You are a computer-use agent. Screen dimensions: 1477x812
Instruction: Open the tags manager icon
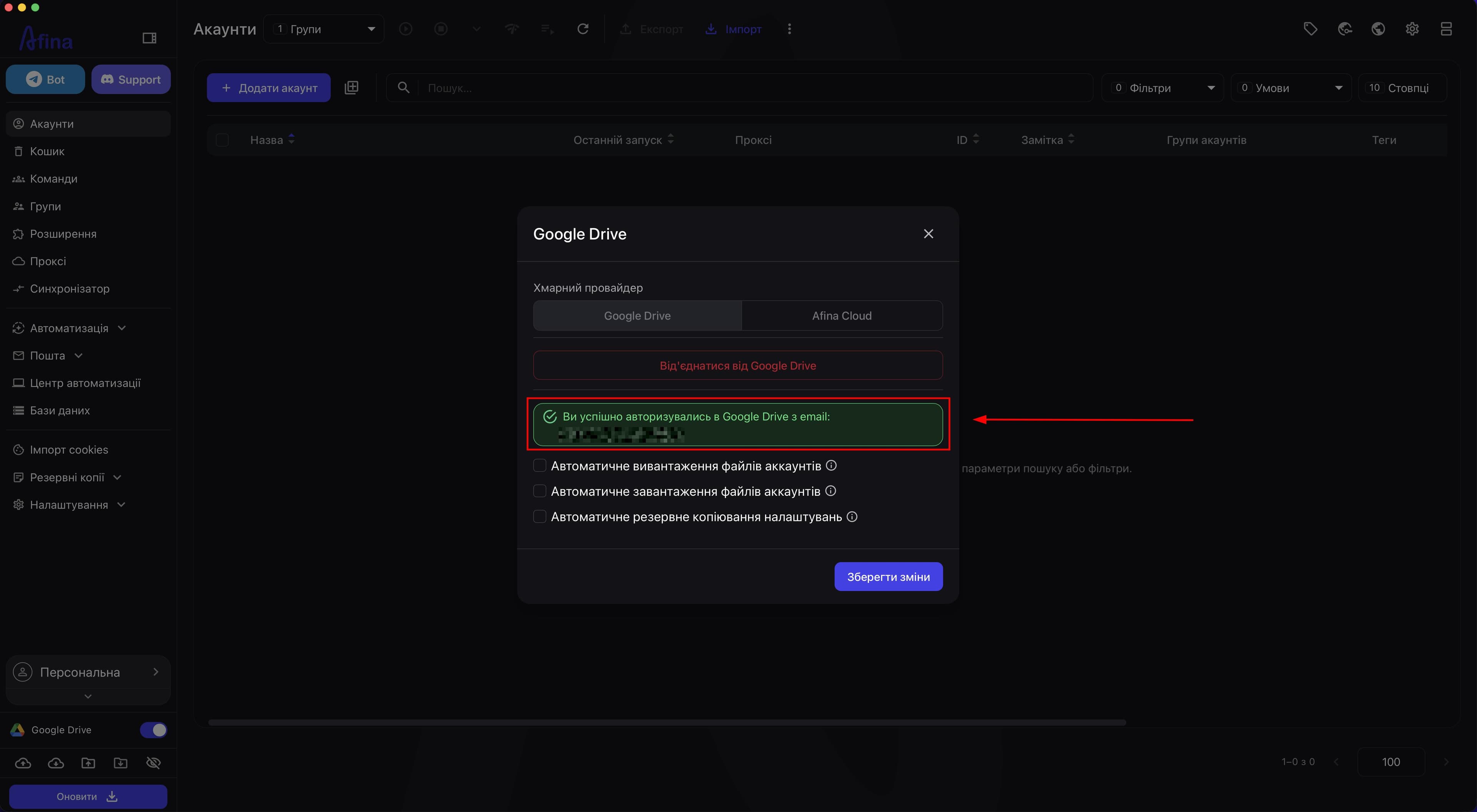pyautogui.click(x=1310, y=29)
